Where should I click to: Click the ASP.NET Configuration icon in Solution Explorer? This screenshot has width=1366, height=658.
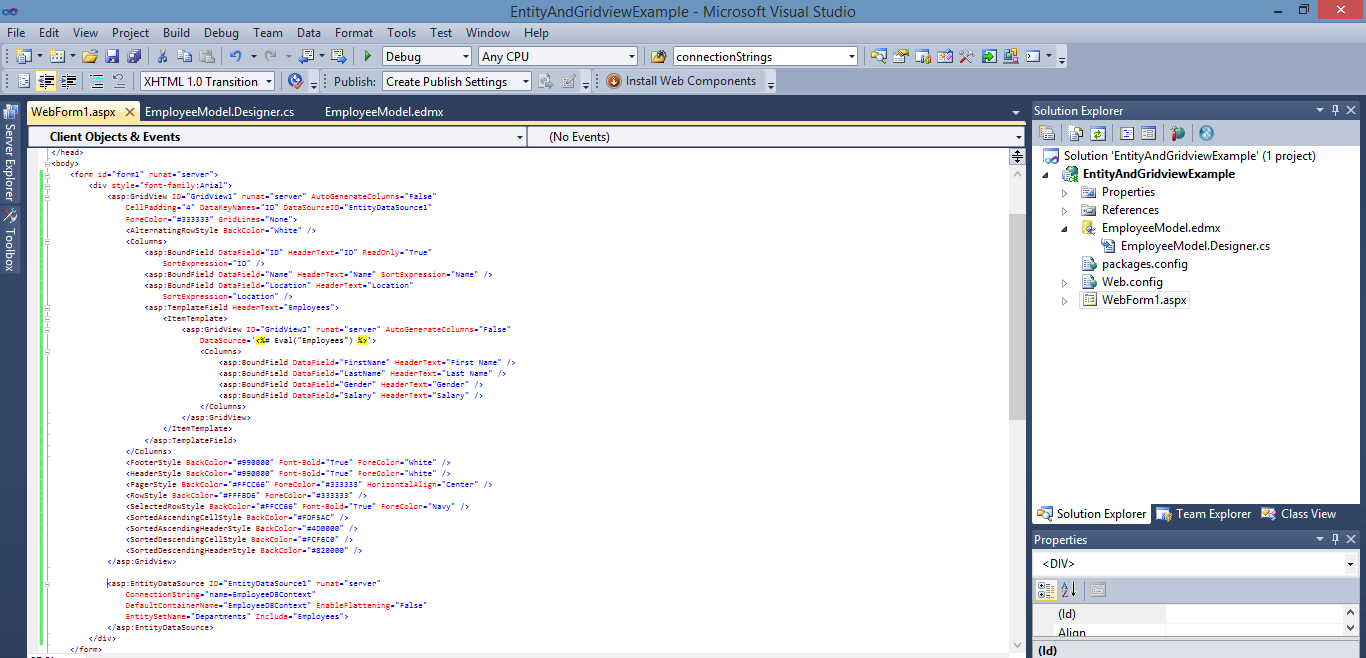1177,133
